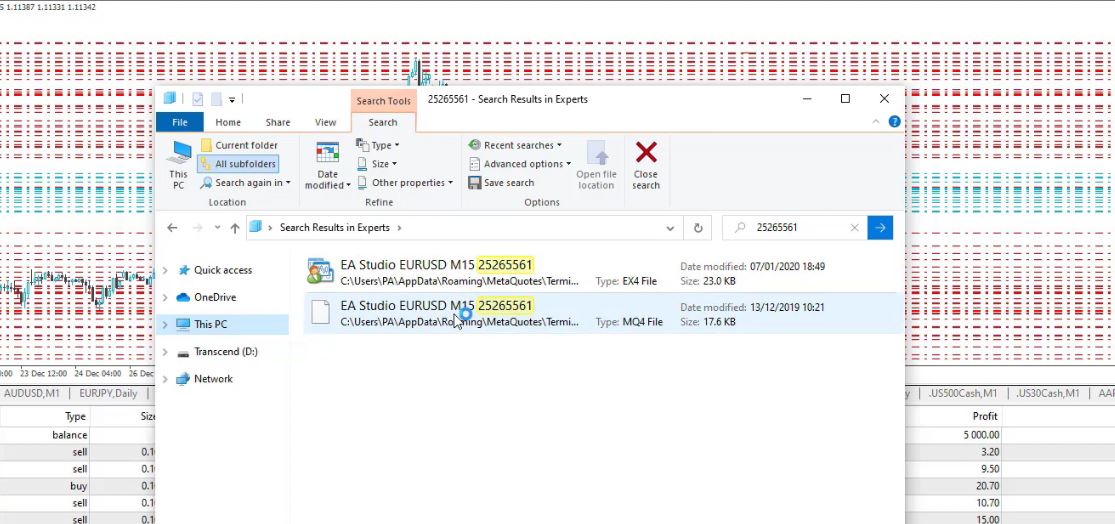Click the Open file location icon

[596, 153]
